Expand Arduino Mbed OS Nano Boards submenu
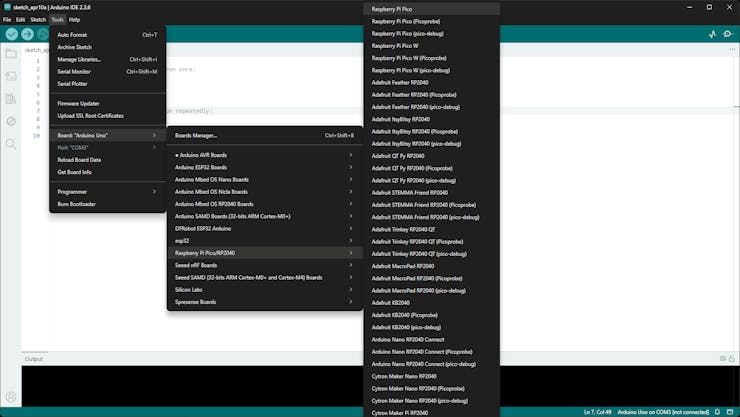Screen dimensions: 740x417 265,180
